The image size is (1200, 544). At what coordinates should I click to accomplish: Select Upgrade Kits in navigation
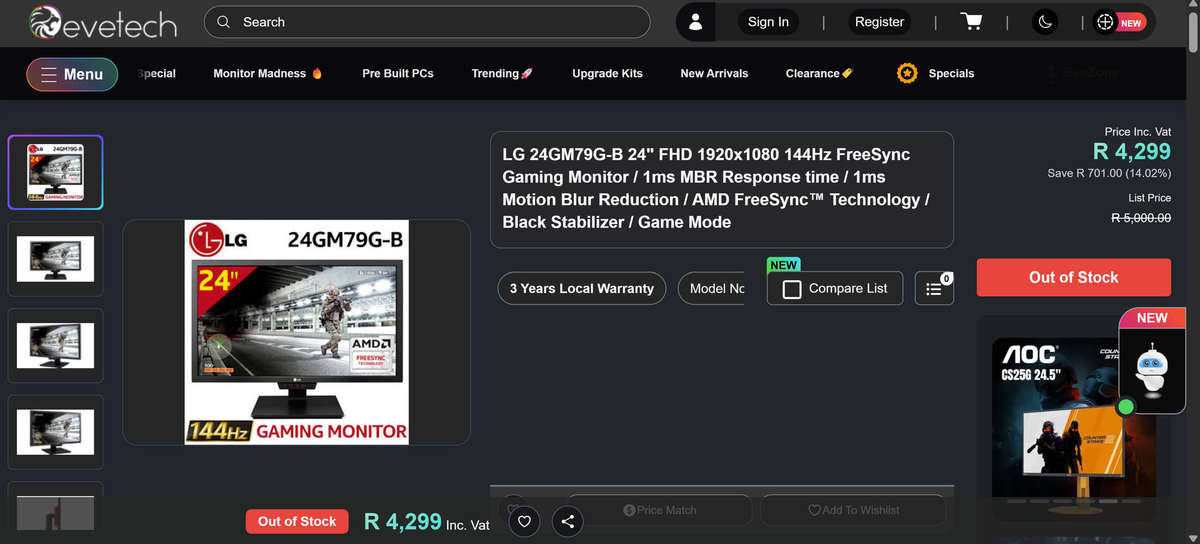click(607, 74)
